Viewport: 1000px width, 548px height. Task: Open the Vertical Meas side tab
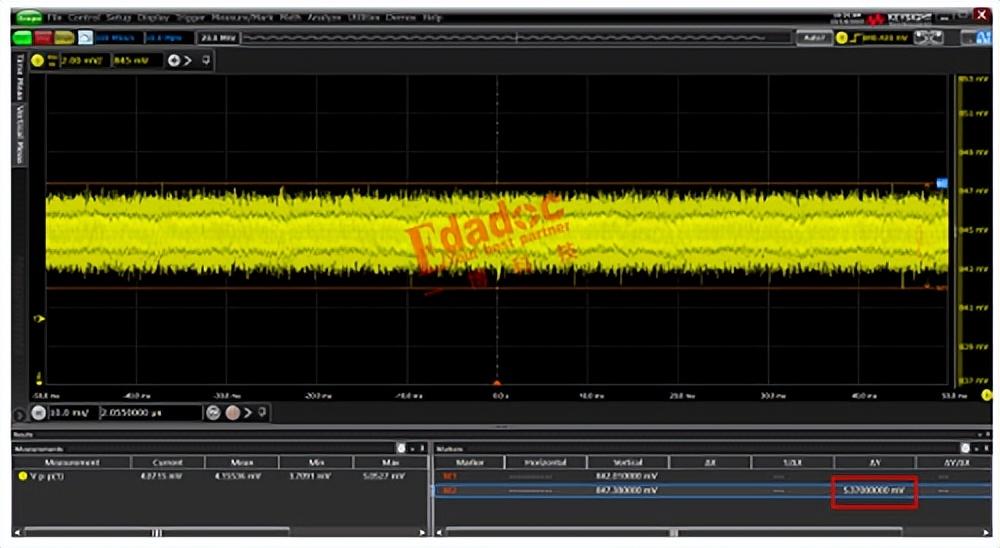click(19, 135)
